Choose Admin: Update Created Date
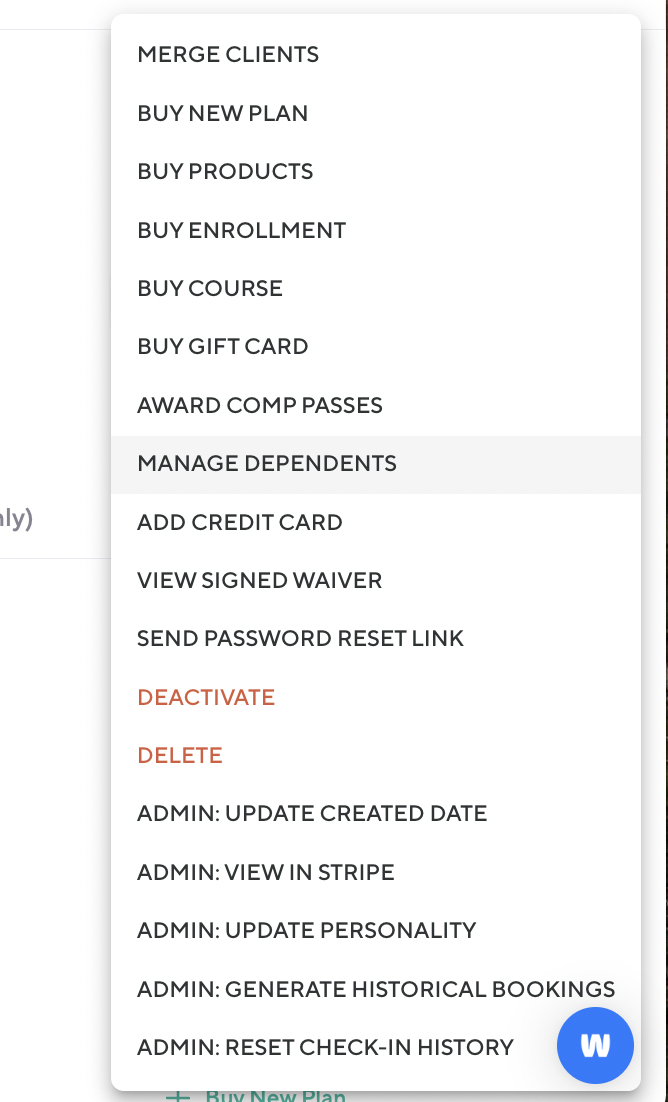 point(312,813)
